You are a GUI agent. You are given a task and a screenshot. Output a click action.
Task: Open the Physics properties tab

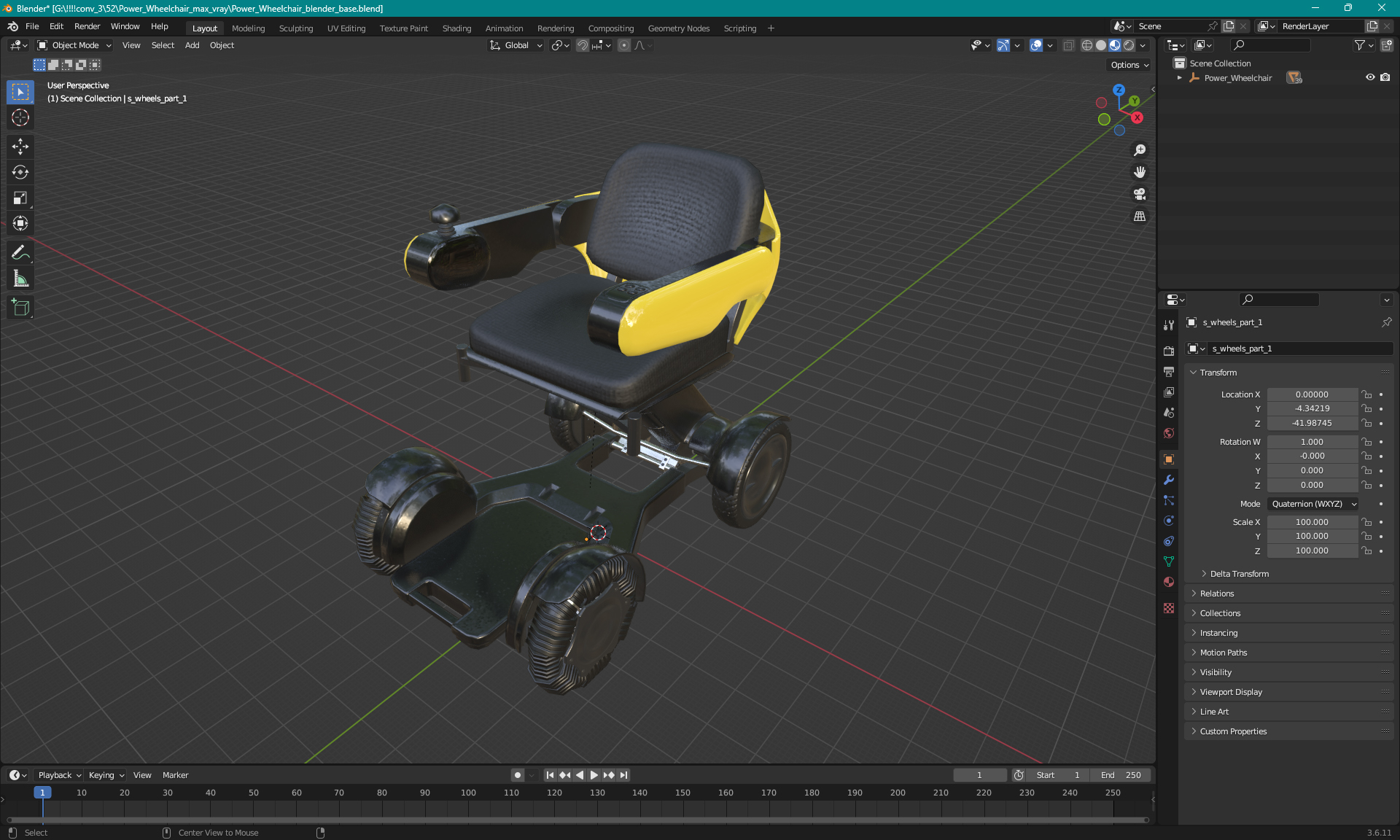click(x=1169, y=521)
